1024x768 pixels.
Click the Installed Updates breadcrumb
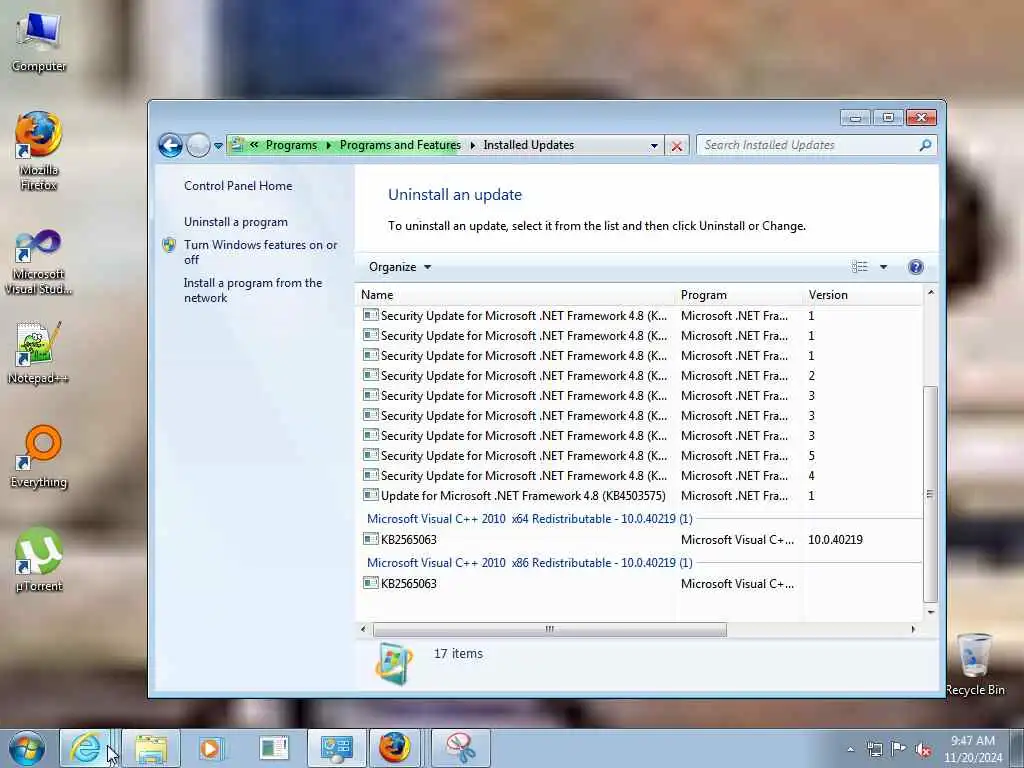coord(528,145)
